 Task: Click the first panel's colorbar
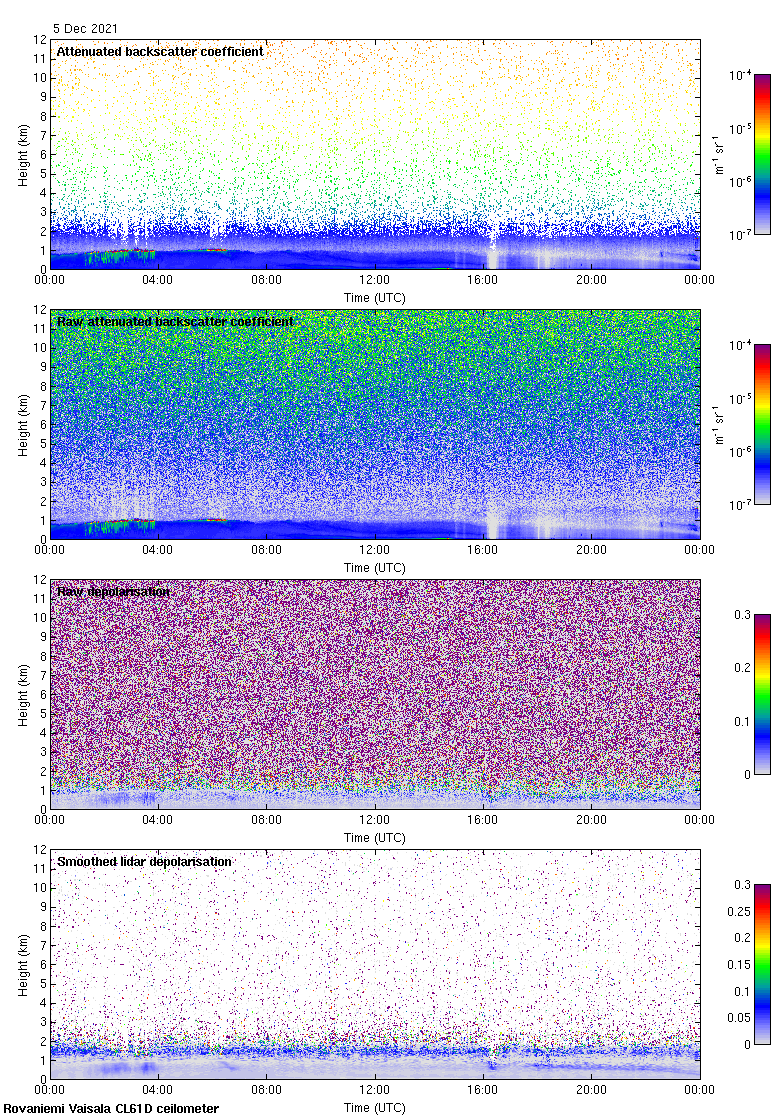[x=762, y=154]
